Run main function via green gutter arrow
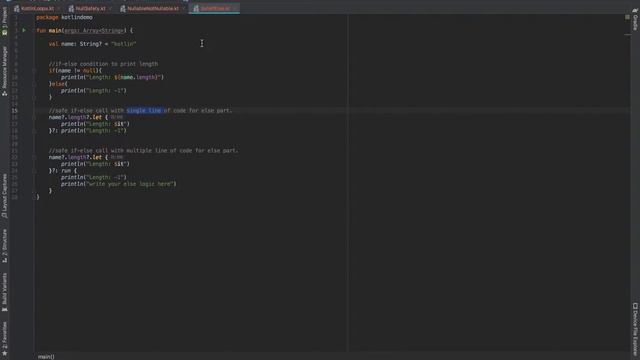The width and height of the screenshot is (640, 360). pyautogui.click(x=24, y=30)
